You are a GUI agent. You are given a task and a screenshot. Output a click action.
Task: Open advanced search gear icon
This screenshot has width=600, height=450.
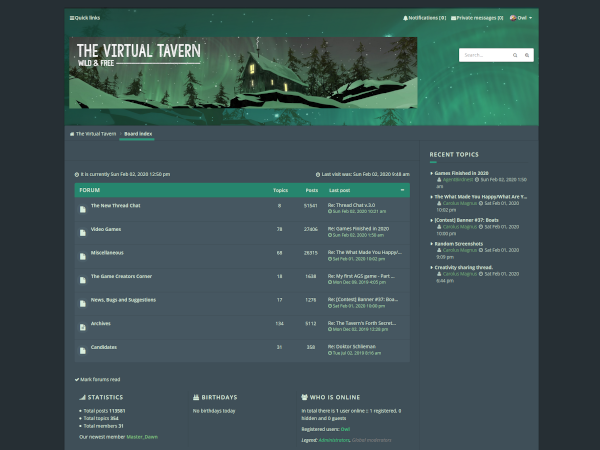(527, 55)
